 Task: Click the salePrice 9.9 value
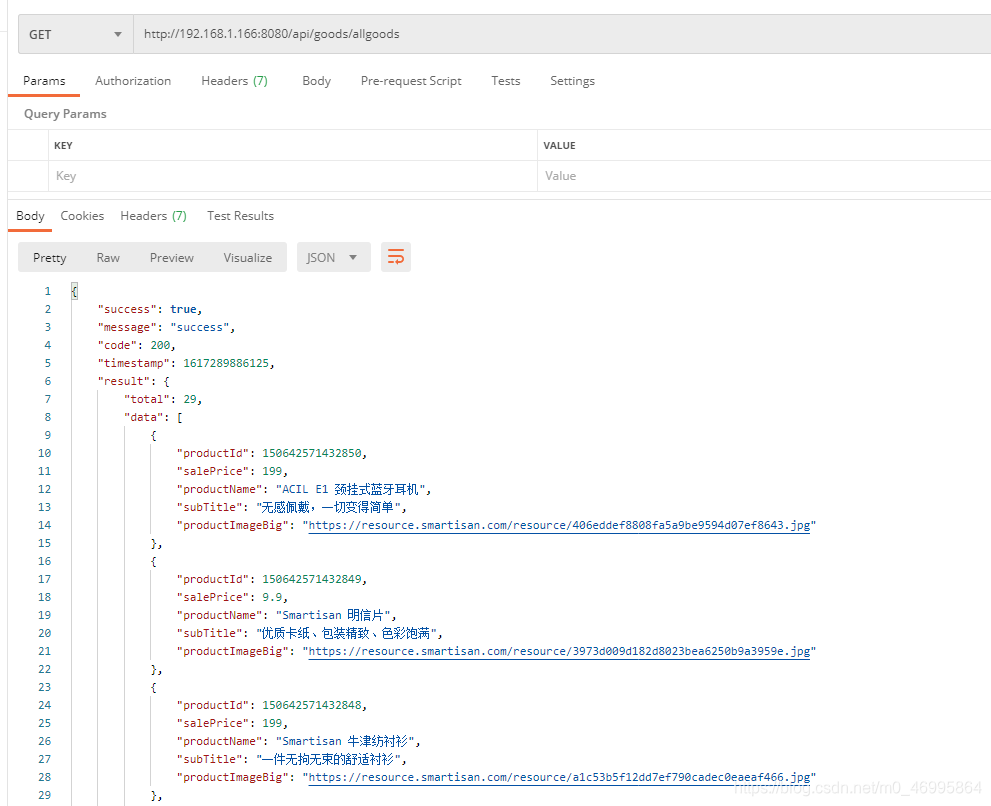272,597
